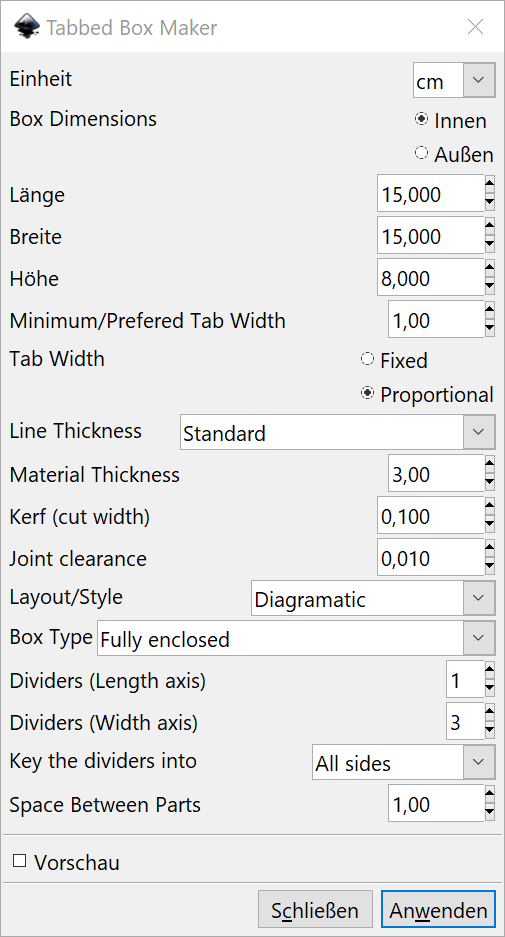The width and height of the screenshot is (505, 937).
Task: Increase Höhe value with up arrow
Action: (489, 268)
